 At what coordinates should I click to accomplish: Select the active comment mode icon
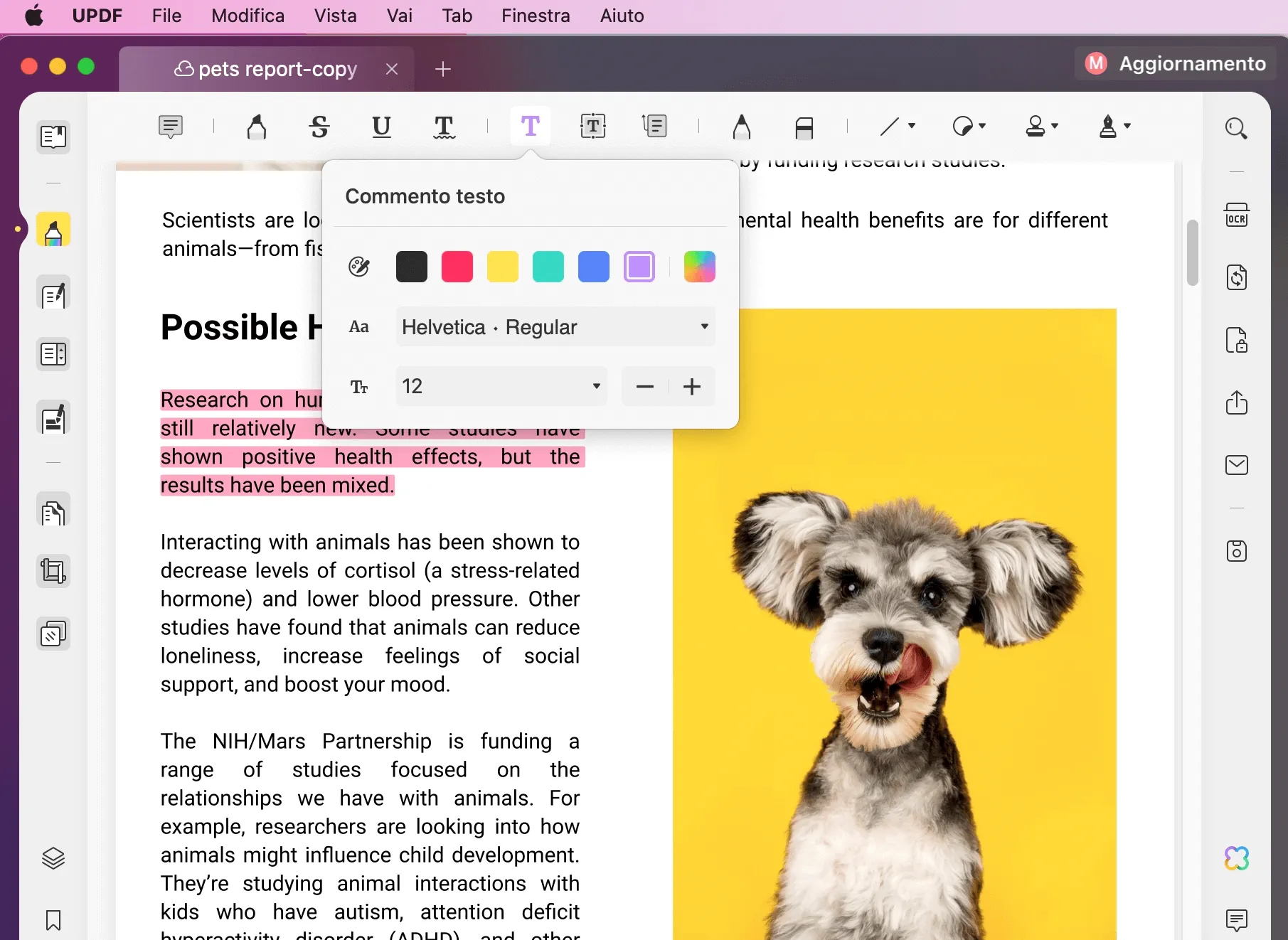tap(53, 230)
